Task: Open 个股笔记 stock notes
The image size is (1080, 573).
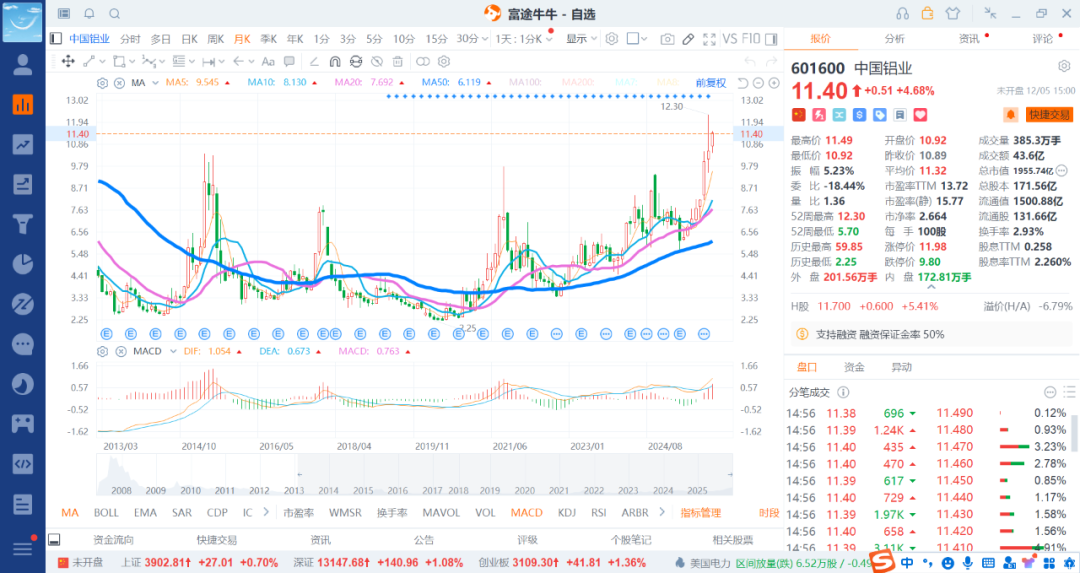Action: 631,540
